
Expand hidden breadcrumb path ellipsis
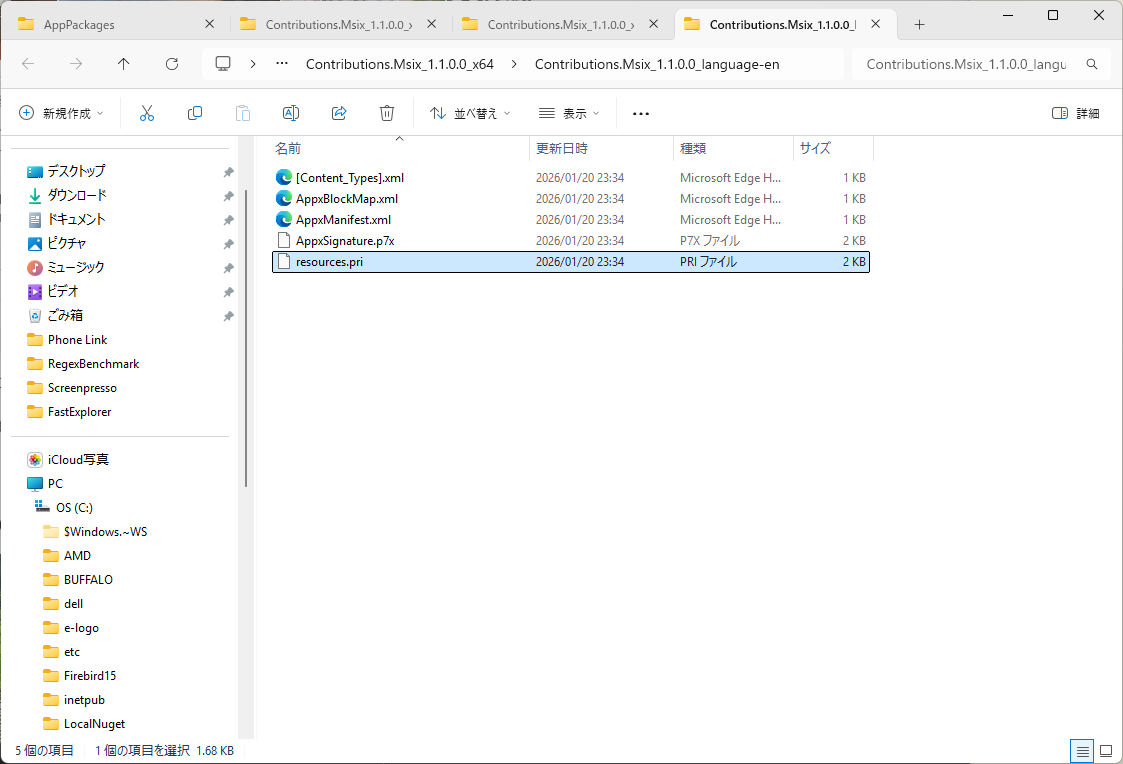pos(282,64)
